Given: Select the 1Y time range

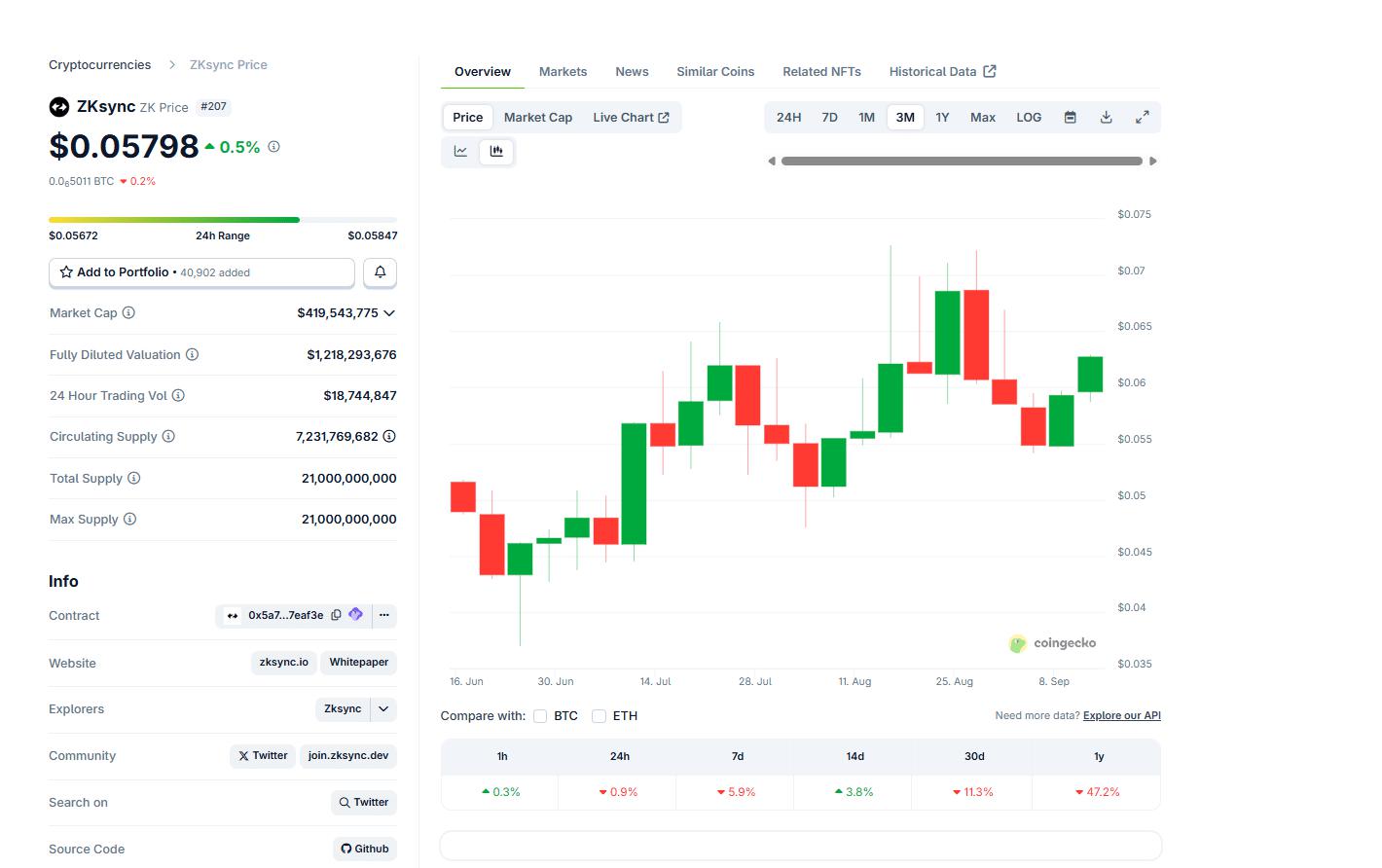Looking at the screenshot, I should 942,117.
